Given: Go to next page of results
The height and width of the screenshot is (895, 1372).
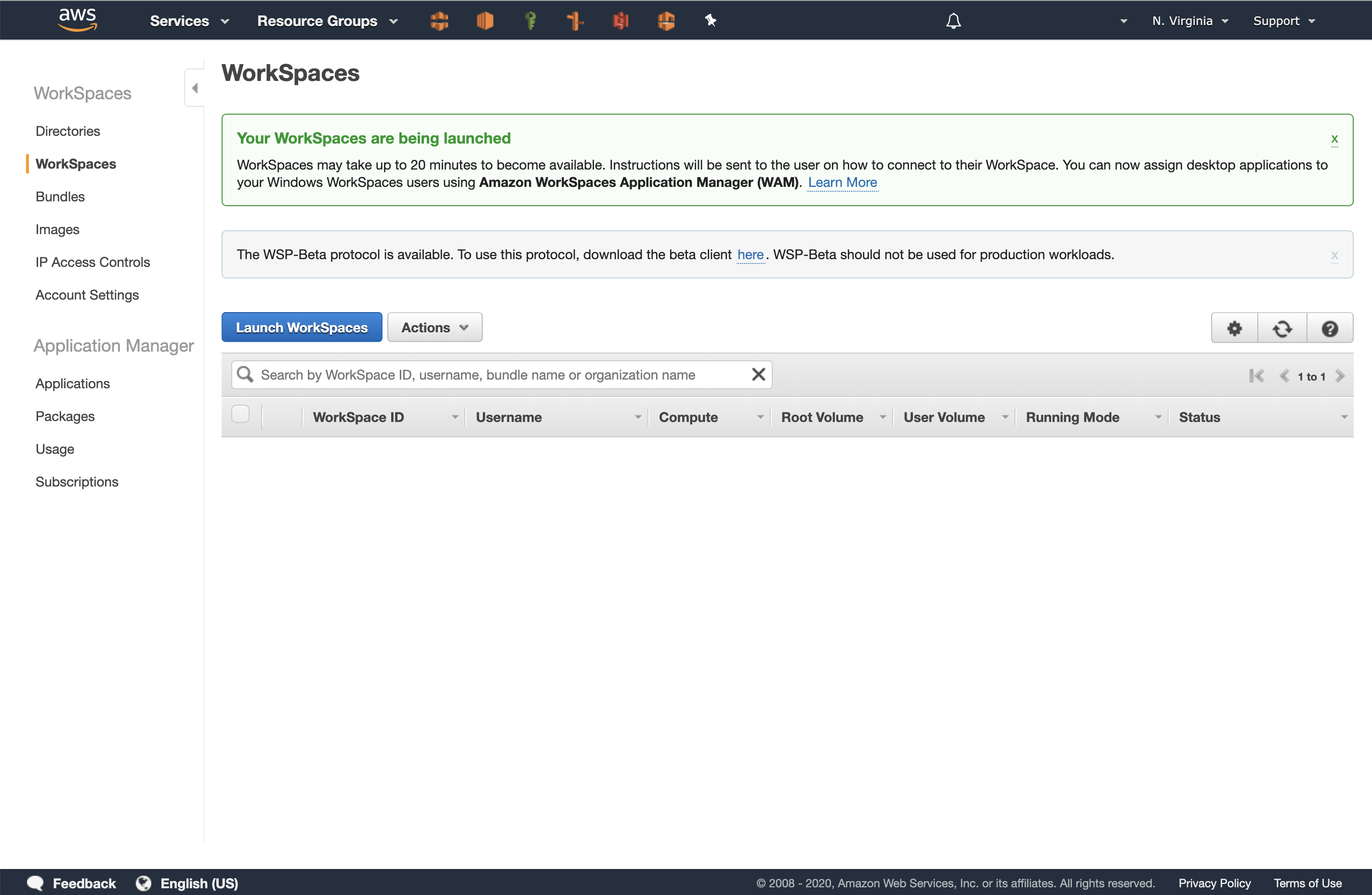Looking at the screenshot, I should (1340, 376).
